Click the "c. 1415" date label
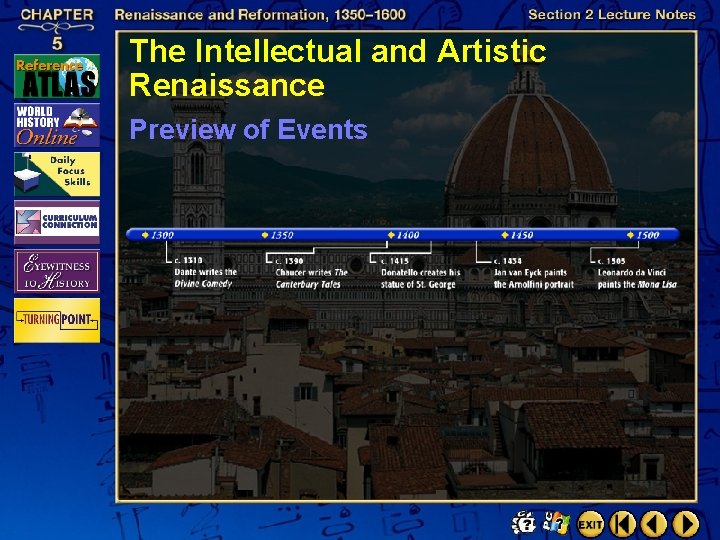The image size is (720, 540). [394, 261]
